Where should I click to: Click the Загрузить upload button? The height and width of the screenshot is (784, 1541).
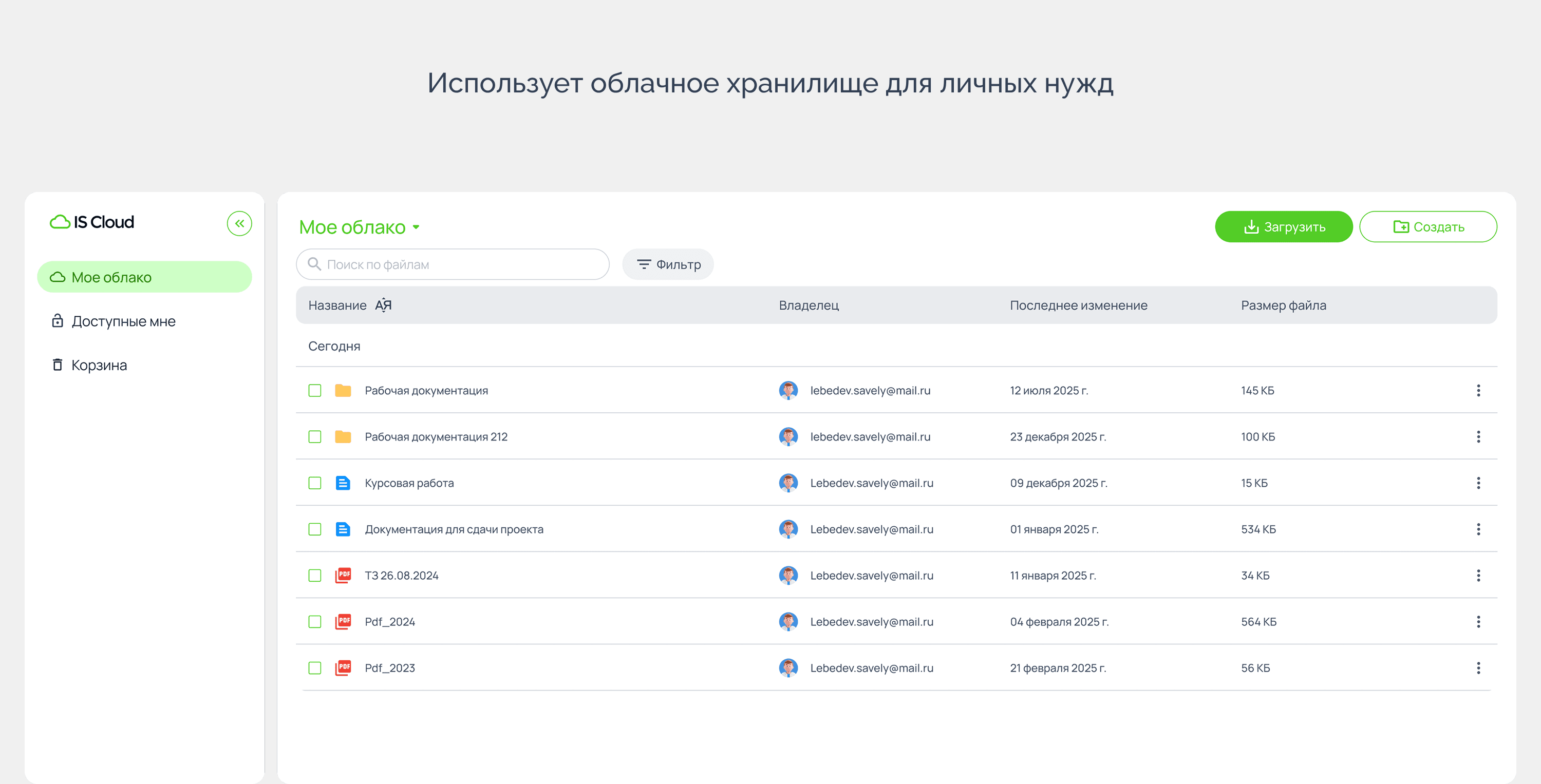point(1283,226)
